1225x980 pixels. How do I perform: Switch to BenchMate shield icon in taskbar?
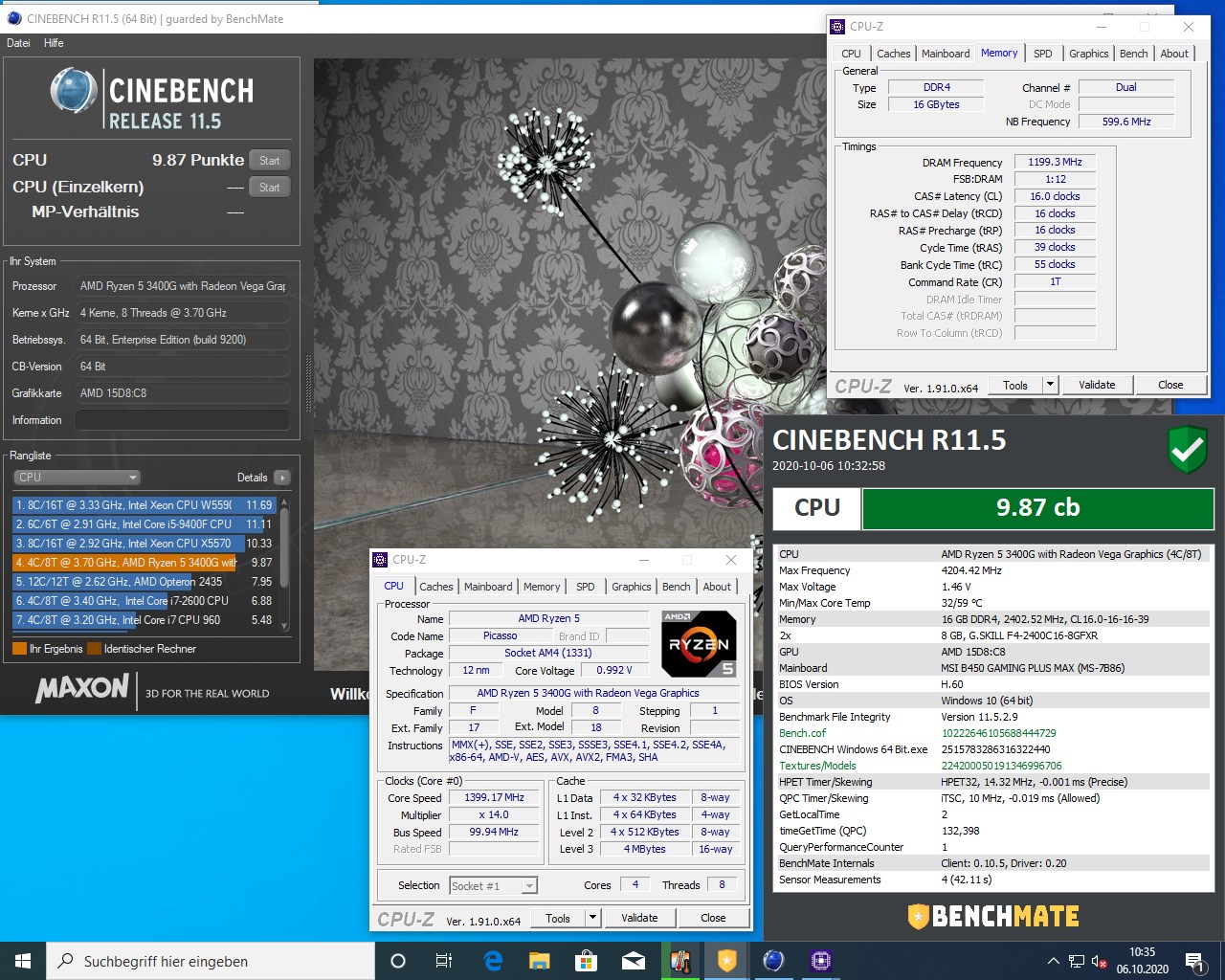tap(726, 961)
